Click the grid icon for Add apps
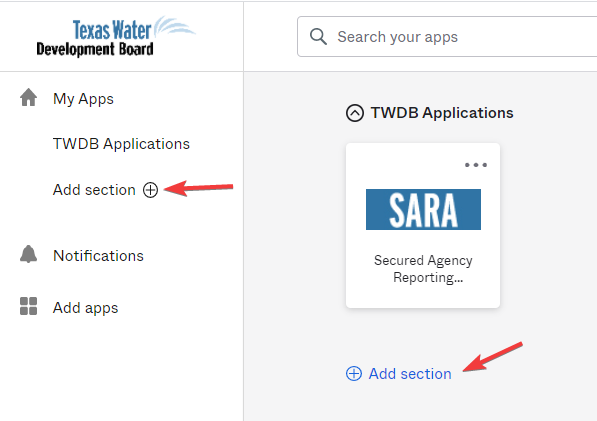597x421 pixels. click(x=29, y=306)
